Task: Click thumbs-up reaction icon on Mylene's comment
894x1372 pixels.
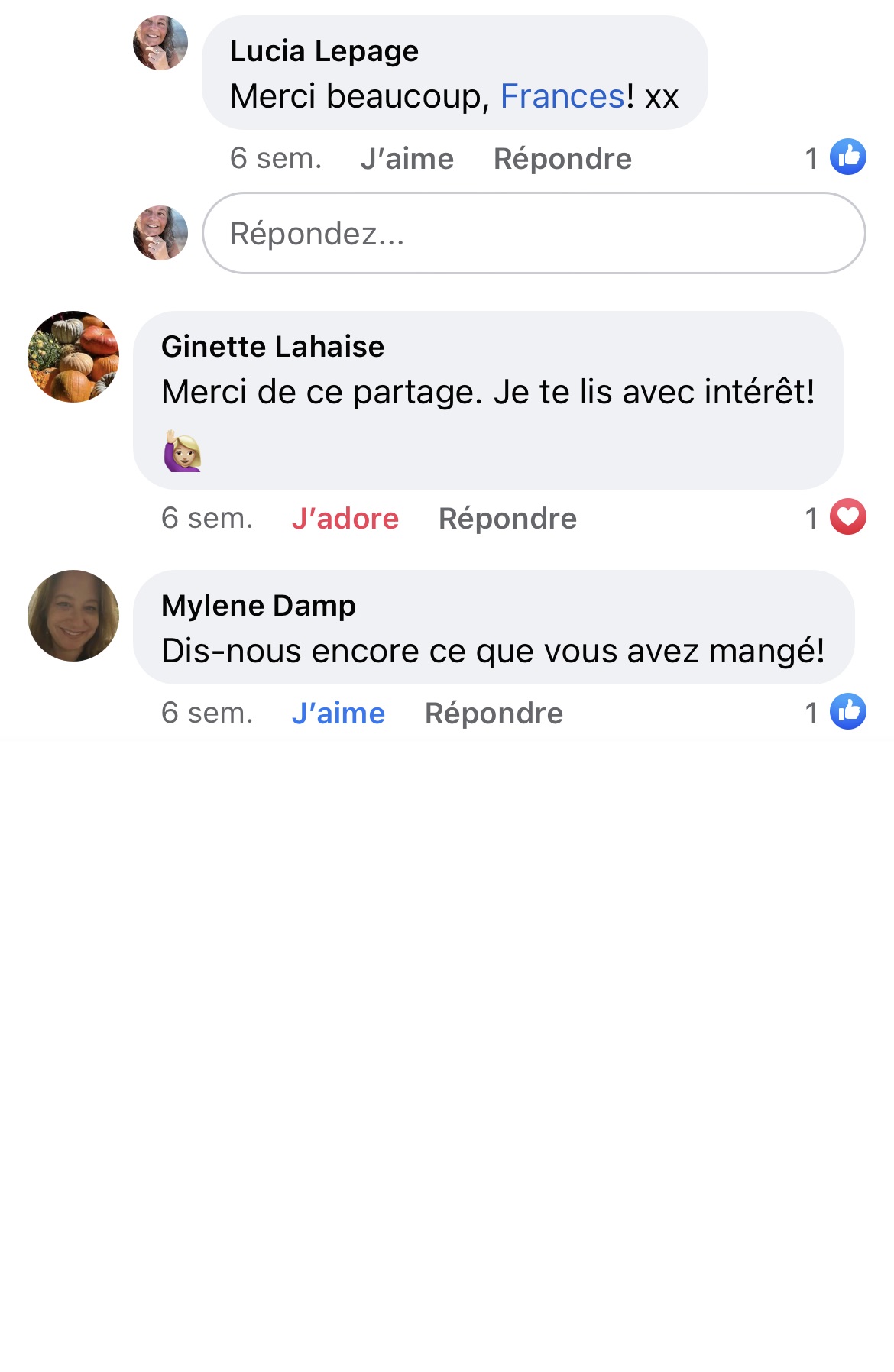Action: [x=847, y=712]
